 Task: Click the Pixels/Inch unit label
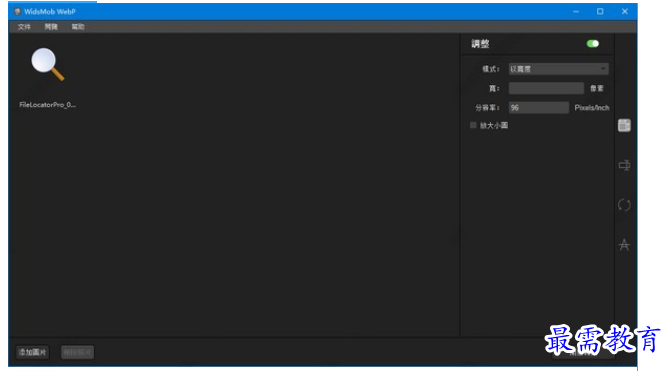[592, 107]
